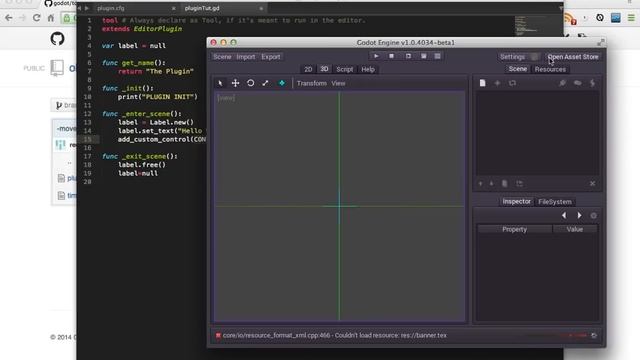
Task: Select the pluginTut.gd editor tab
Action: 202,8
